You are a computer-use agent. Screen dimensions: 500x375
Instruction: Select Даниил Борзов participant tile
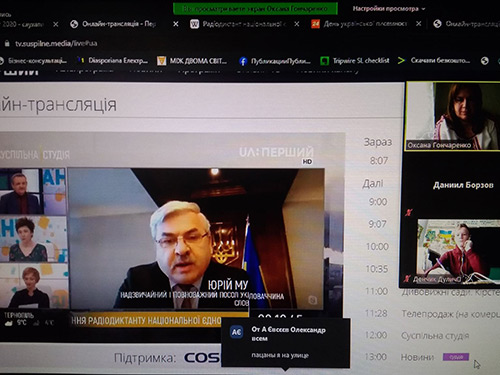coord(463,185)
